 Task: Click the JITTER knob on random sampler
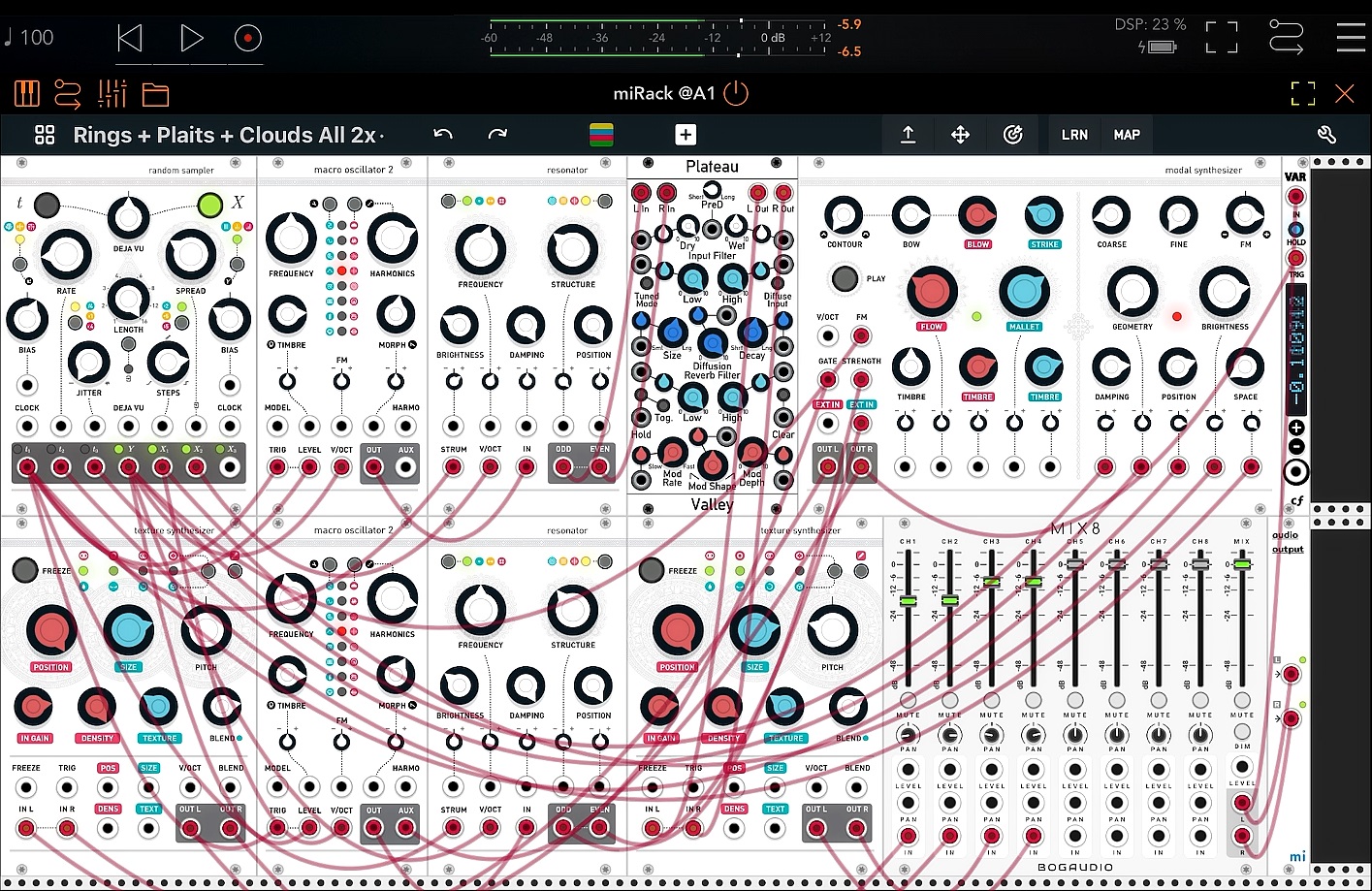coord(88,363)
